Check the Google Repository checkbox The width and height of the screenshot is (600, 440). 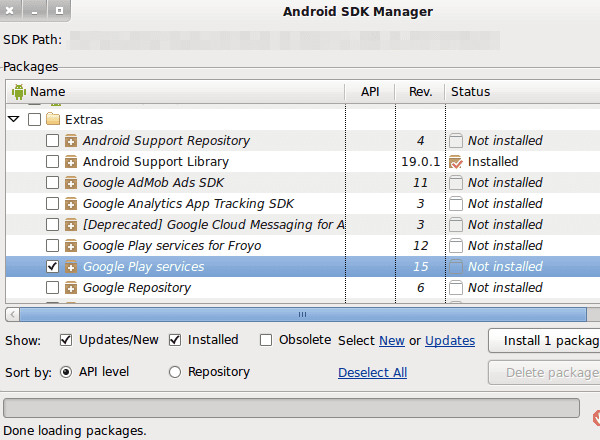52,287
